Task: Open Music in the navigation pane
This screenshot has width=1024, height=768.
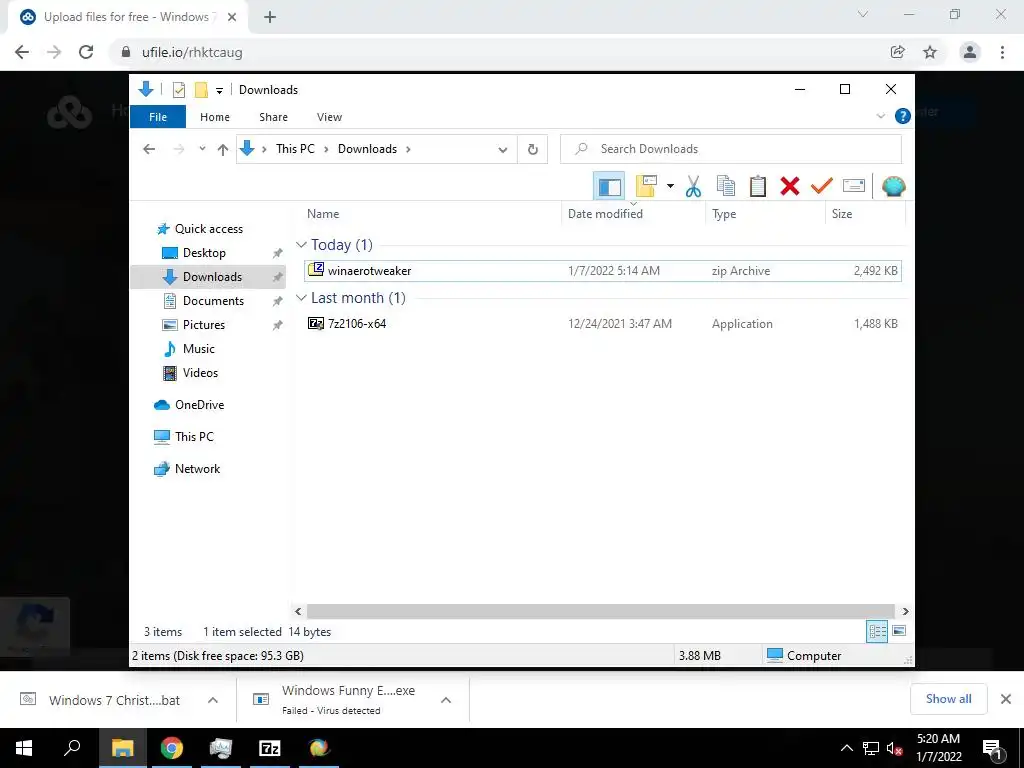Action: click(188, 349)
